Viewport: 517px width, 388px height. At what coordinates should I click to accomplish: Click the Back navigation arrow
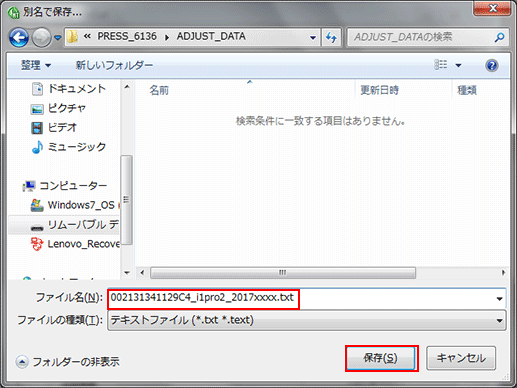click(19, 37)
